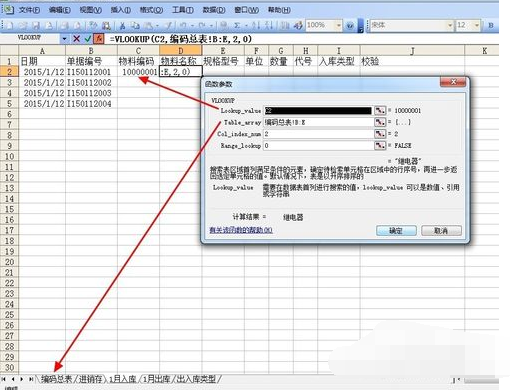The image size is (515, 391).
Task: Click the Paste clipboard icon
Action: click(148, 25)
